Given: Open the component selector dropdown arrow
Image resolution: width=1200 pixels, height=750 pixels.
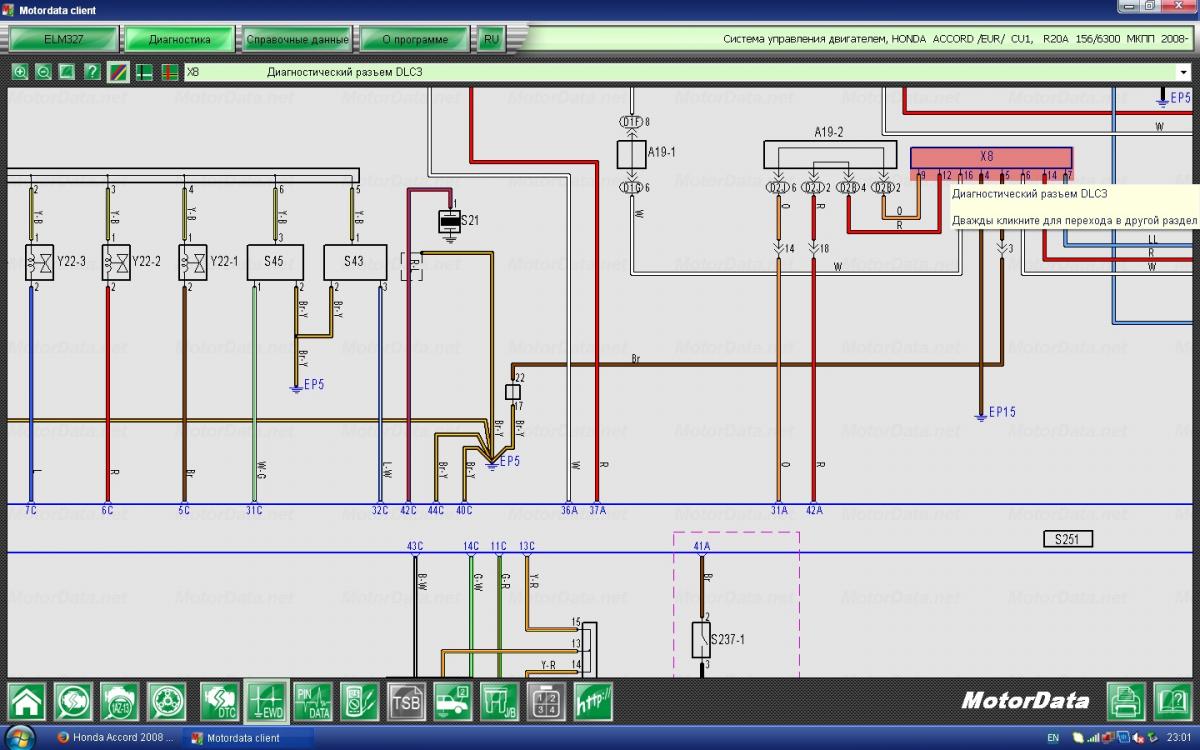Looking at the screenshot, I should coord(1184,72).
